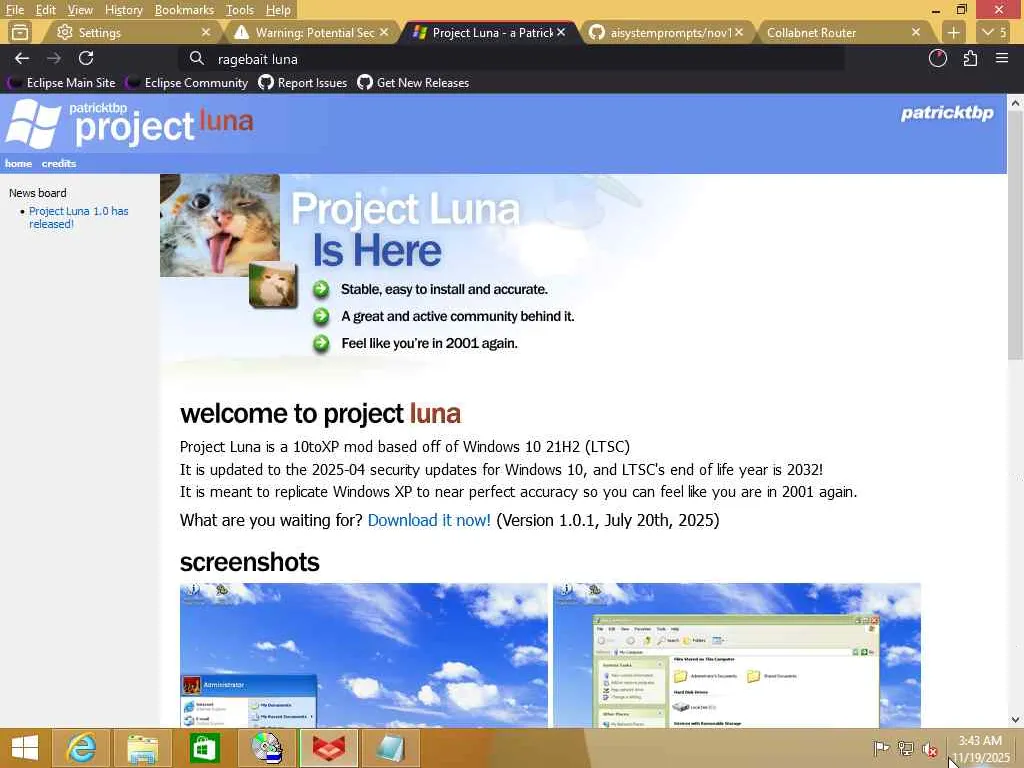Open the Get New Releases bookmark
The width and height of the screenshot is (1024, 768).
click(413, 83)
